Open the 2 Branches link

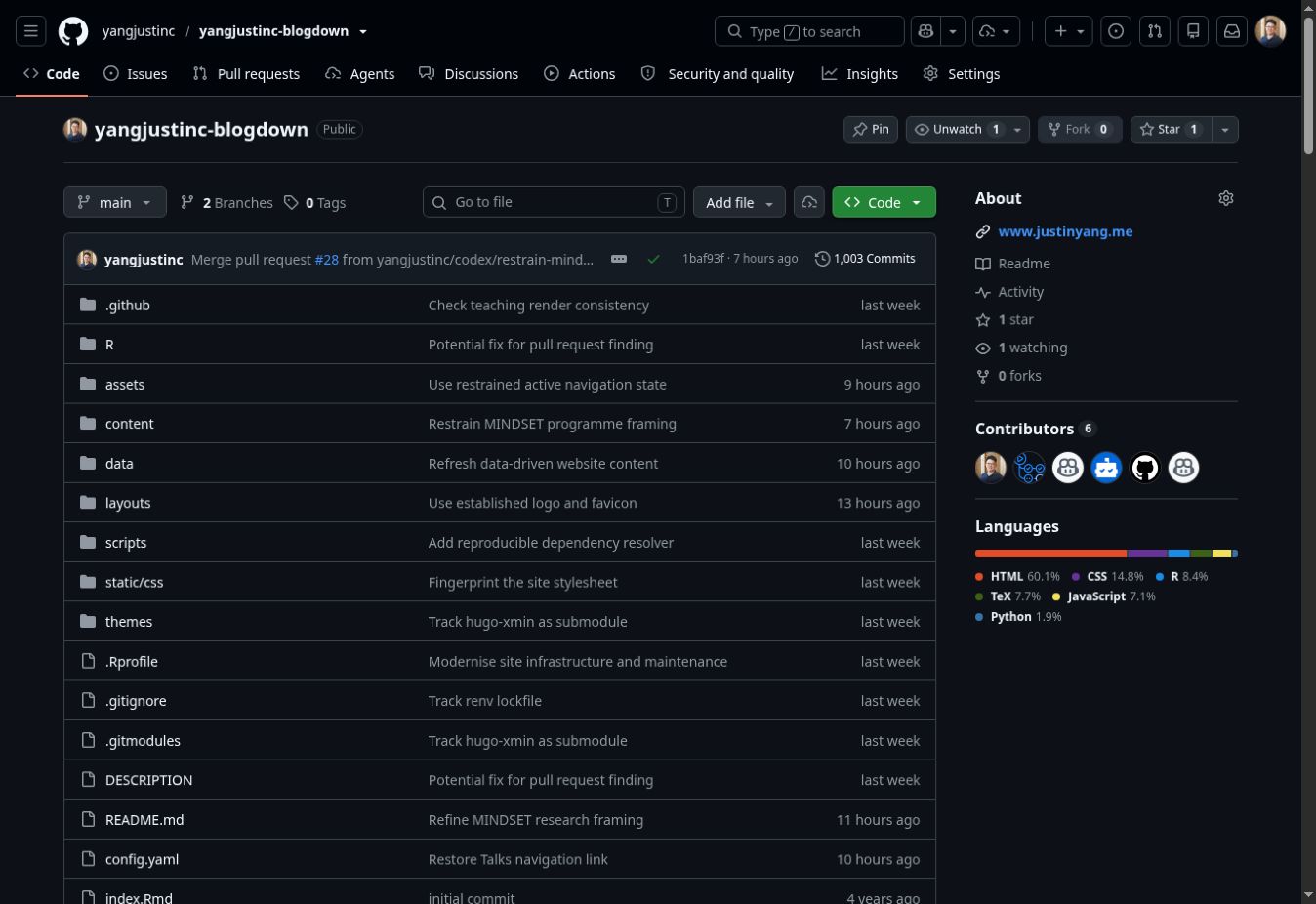[x=226, y=202]
